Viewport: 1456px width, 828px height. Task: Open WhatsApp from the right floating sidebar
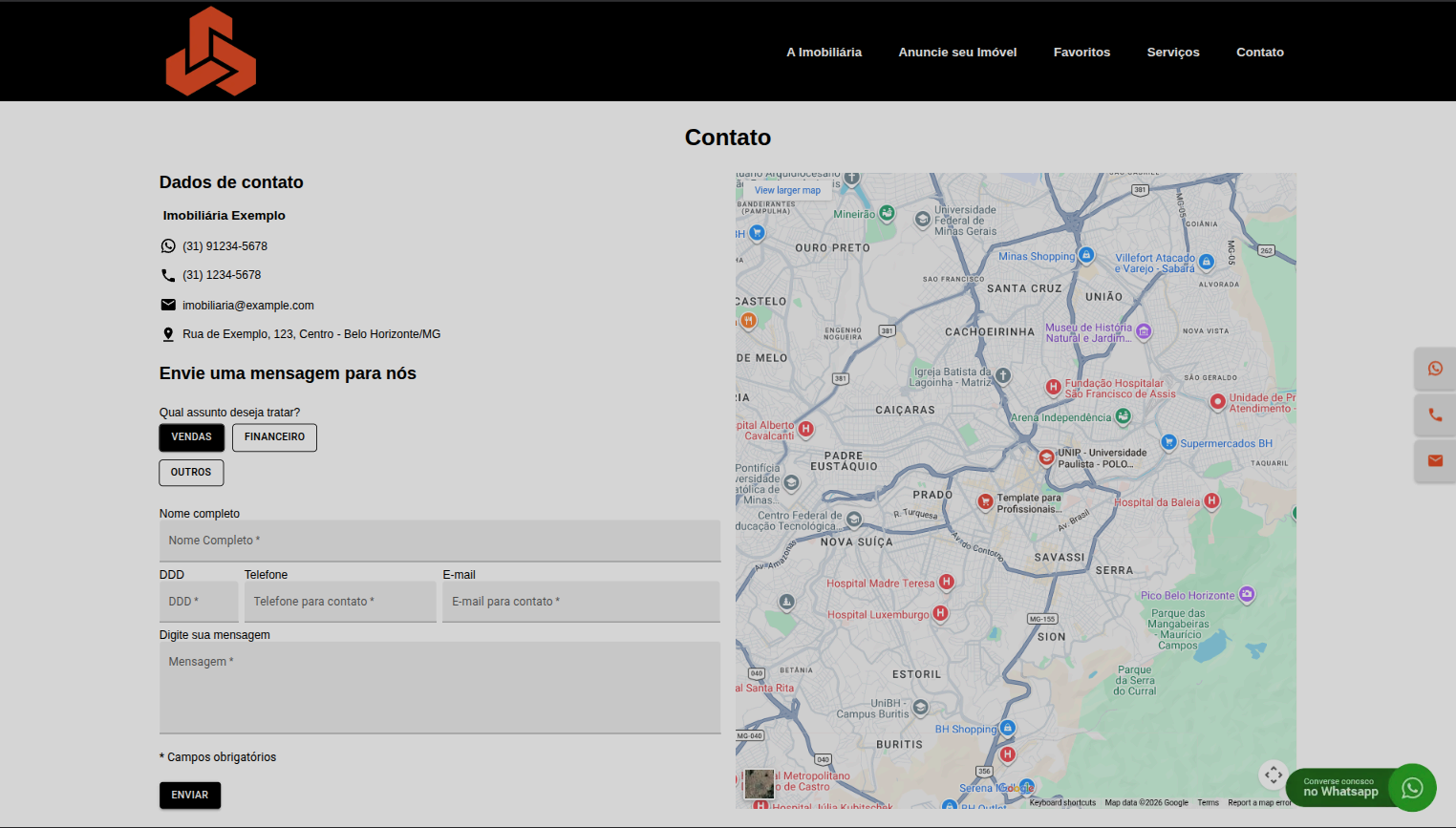[1435, 369]
